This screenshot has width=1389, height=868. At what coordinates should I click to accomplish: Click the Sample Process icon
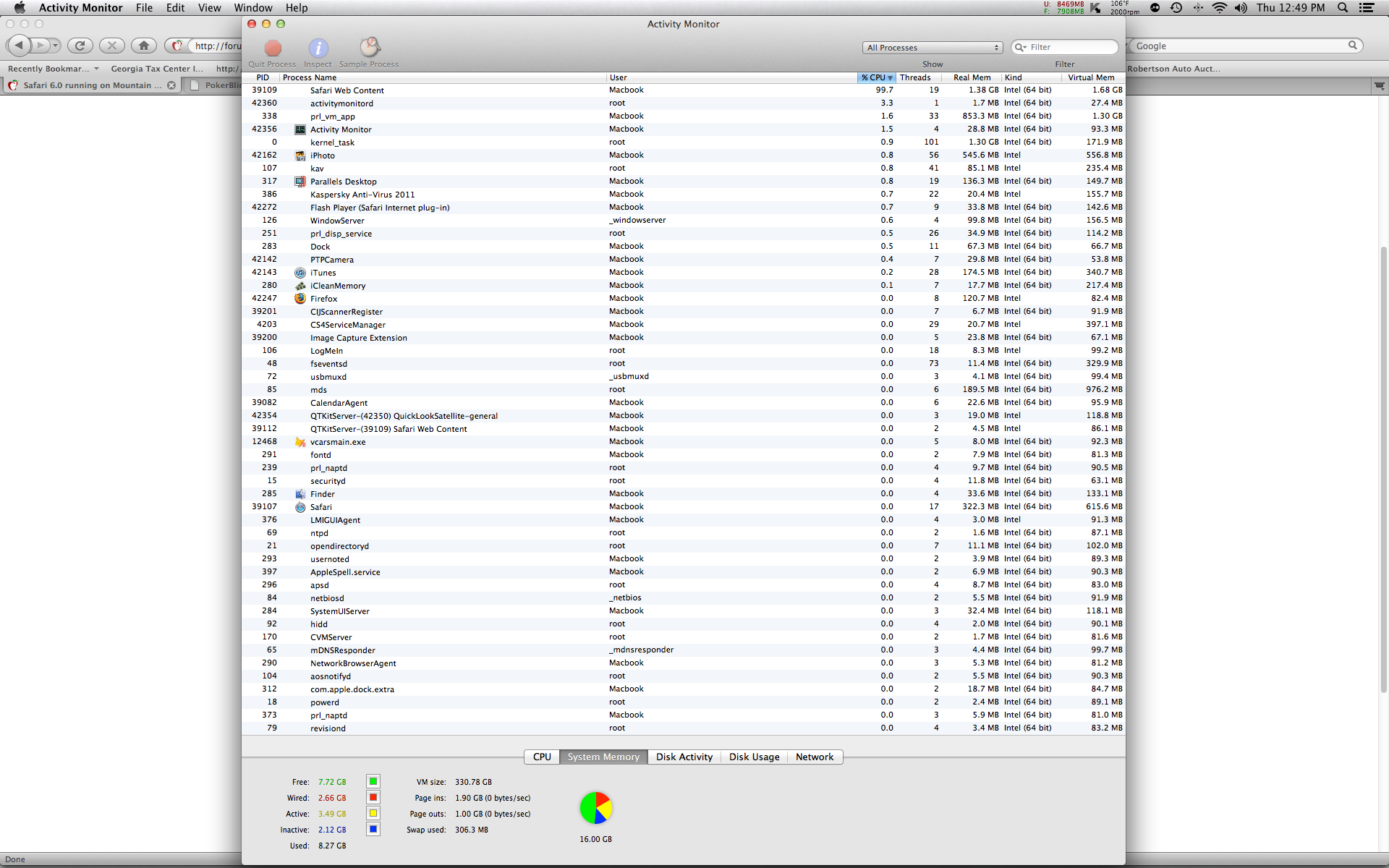point(370,48)
